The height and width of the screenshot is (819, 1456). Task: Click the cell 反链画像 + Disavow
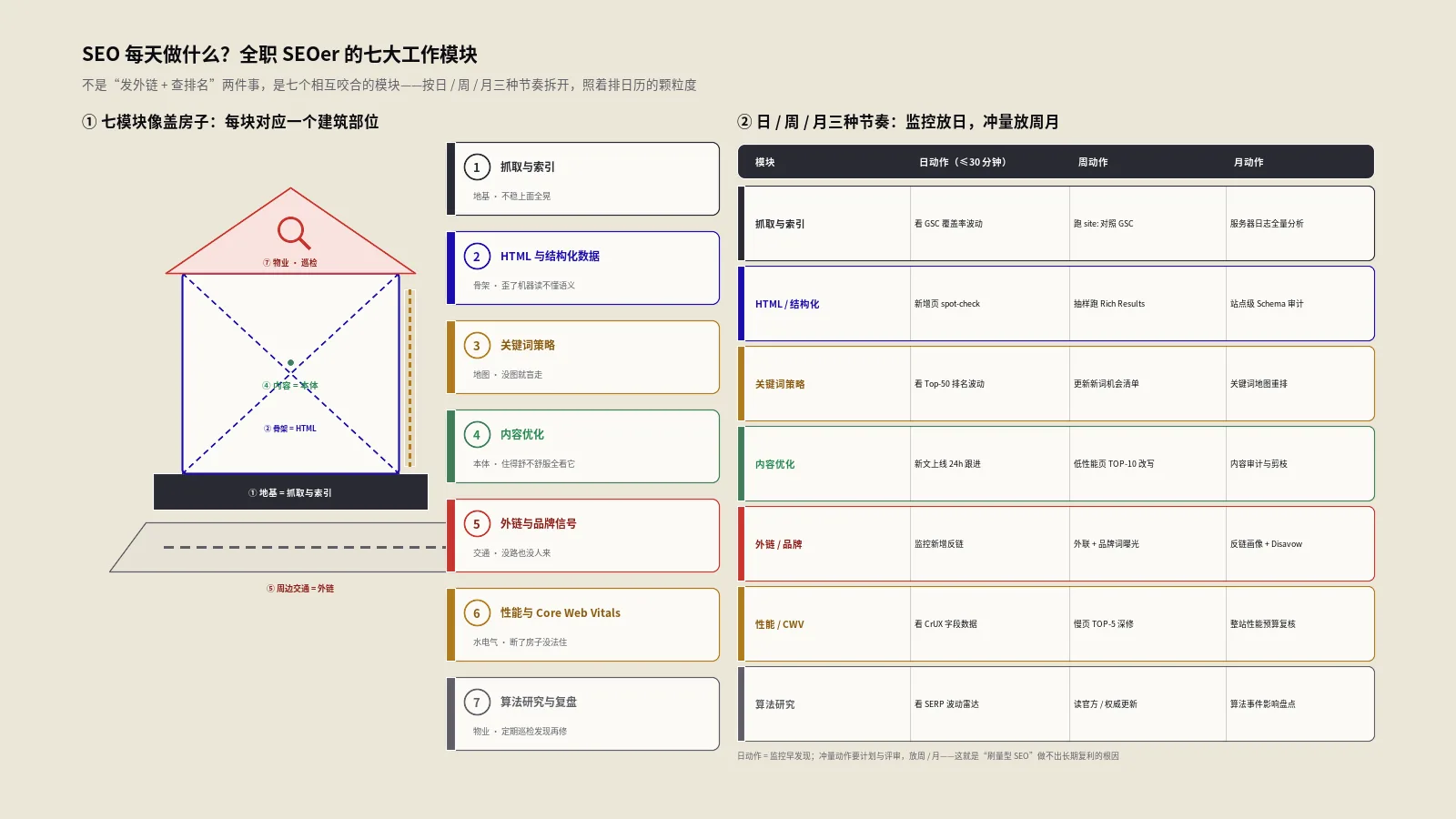1266,544
